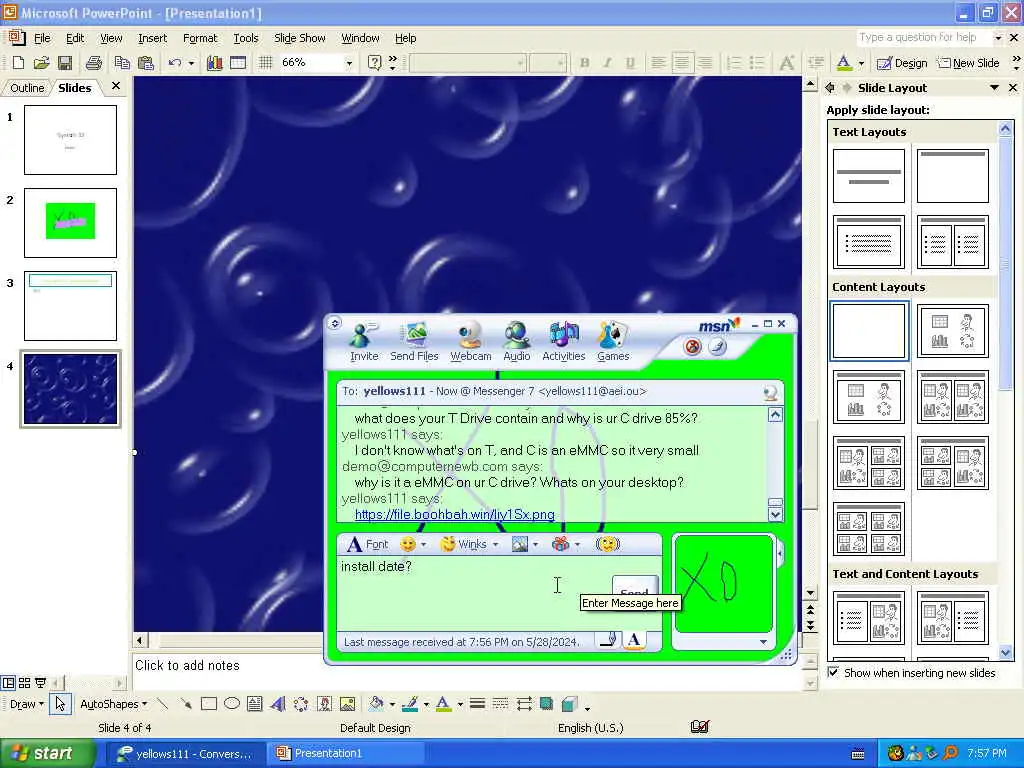This screenshot has height=768, width=1024.
Task: Click the Open file folder icon
Action: coord(41,63)
